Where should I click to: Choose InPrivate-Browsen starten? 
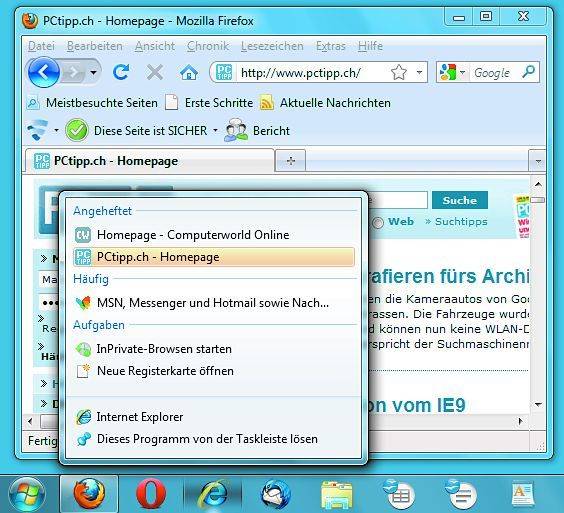[214, 349]
